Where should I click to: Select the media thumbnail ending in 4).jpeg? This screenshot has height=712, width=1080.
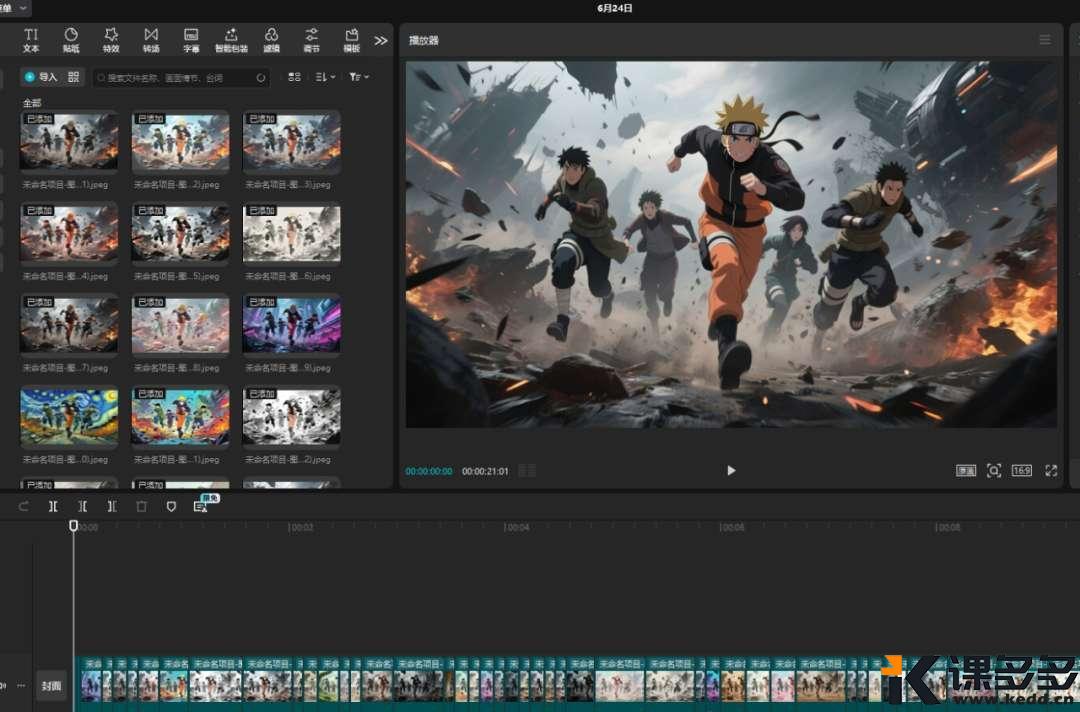pyautogui.click(x=69, y=232)
